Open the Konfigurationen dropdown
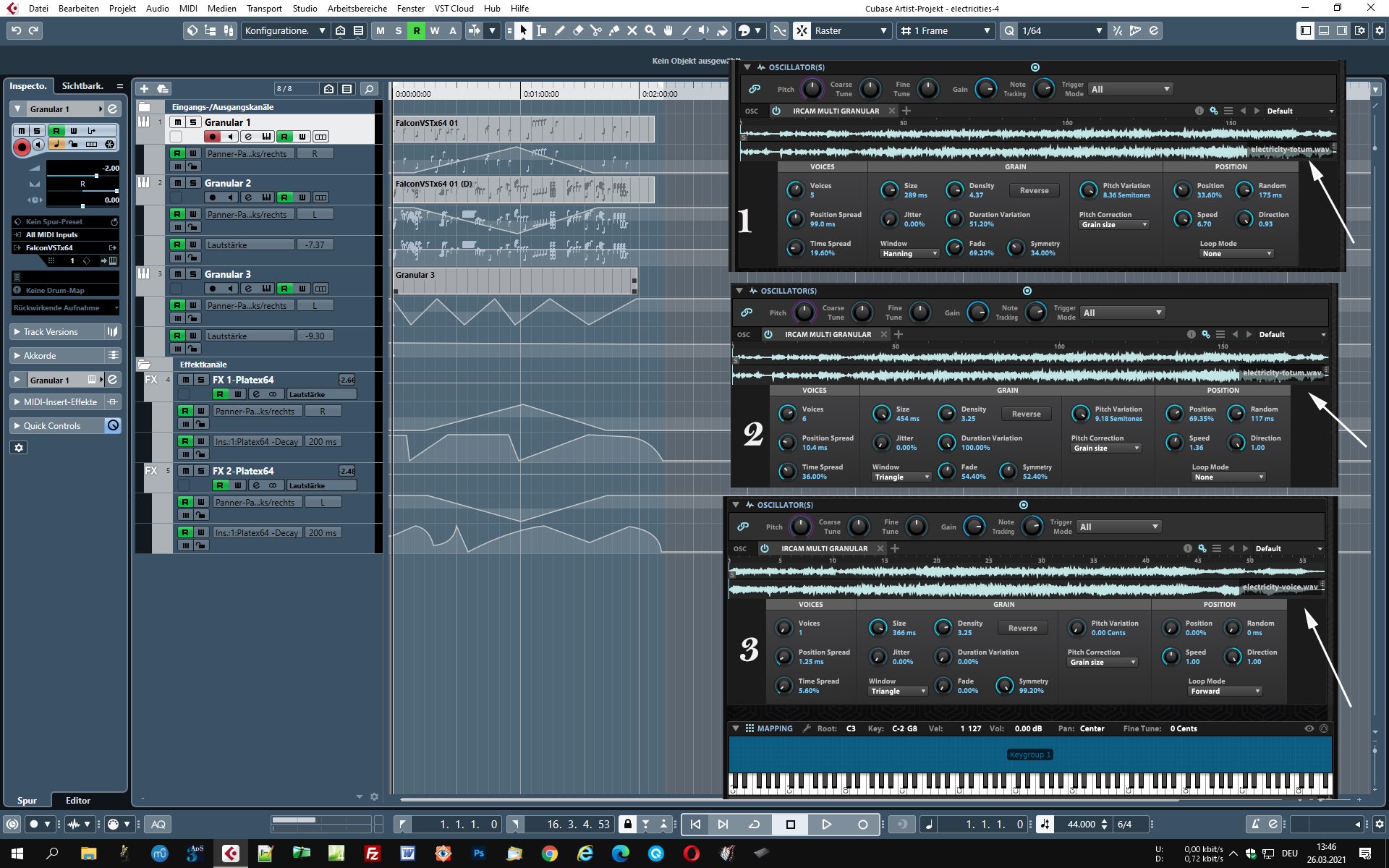The image size is (1389, 868). (x=284, y=30)
